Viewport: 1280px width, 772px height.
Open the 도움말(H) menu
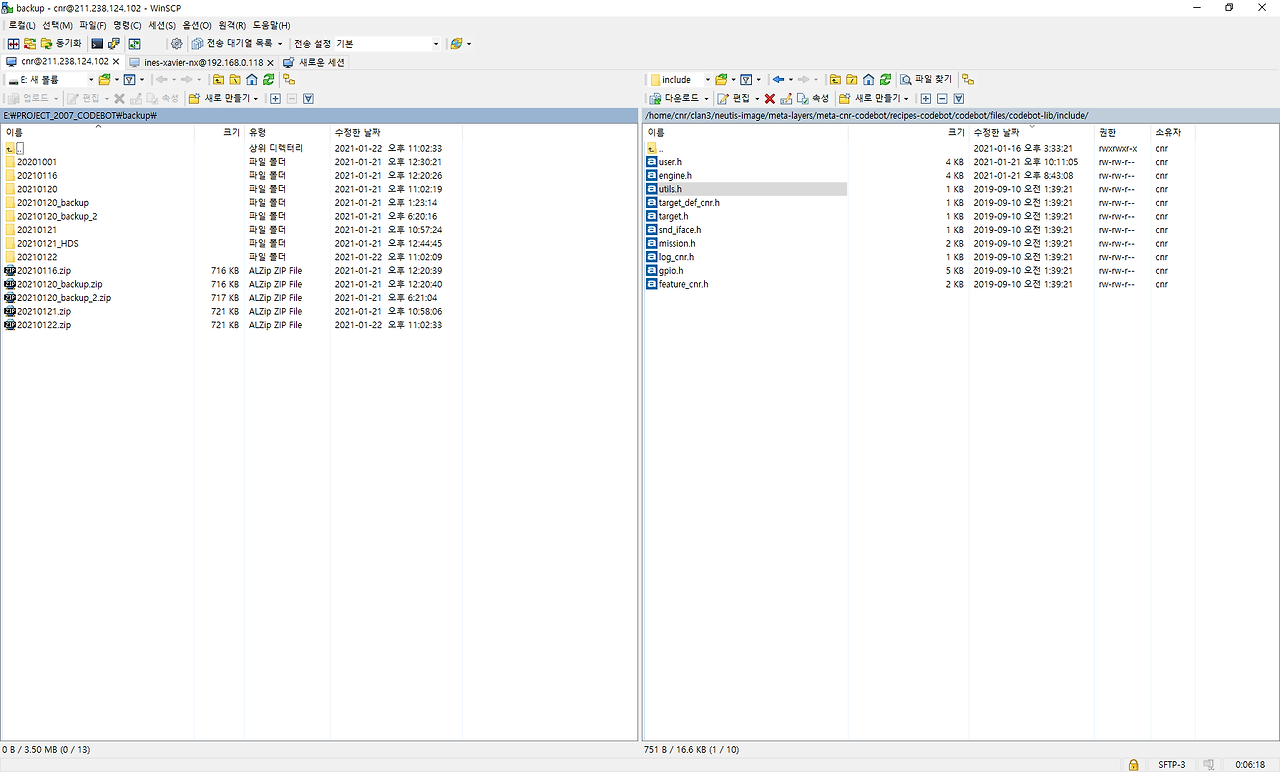coord(271,25)
